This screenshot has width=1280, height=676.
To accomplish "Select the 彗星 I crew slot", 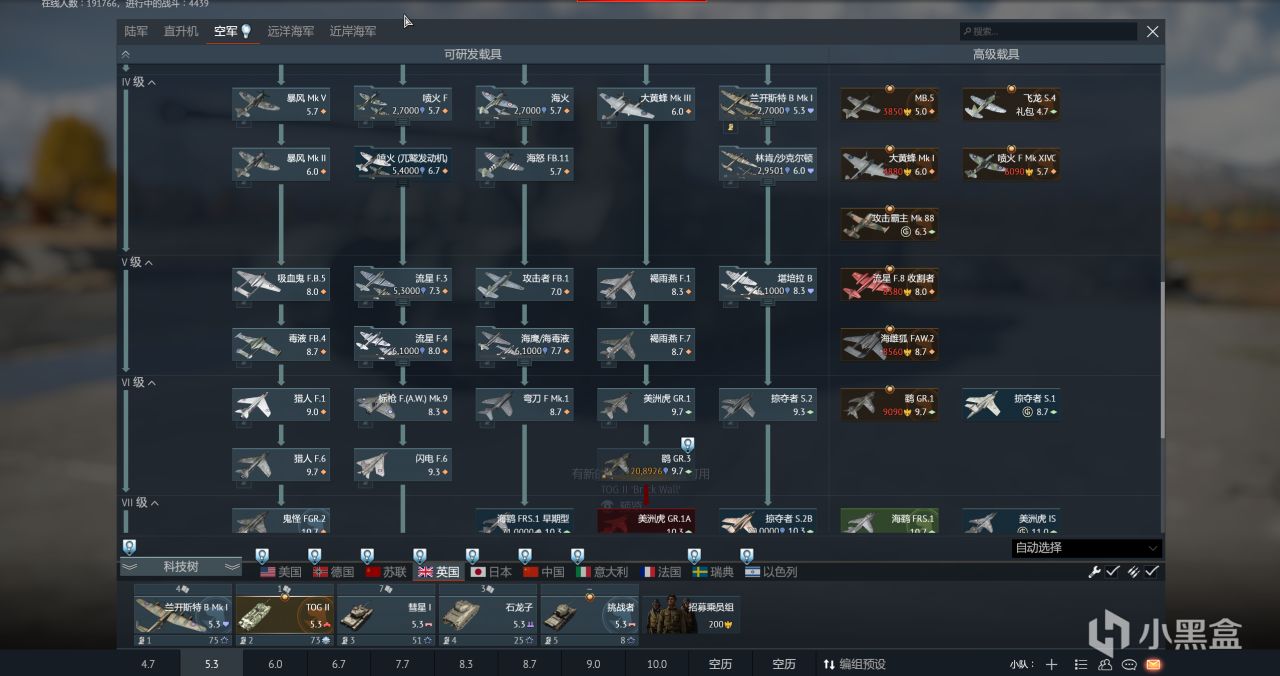I will [386, 616].
